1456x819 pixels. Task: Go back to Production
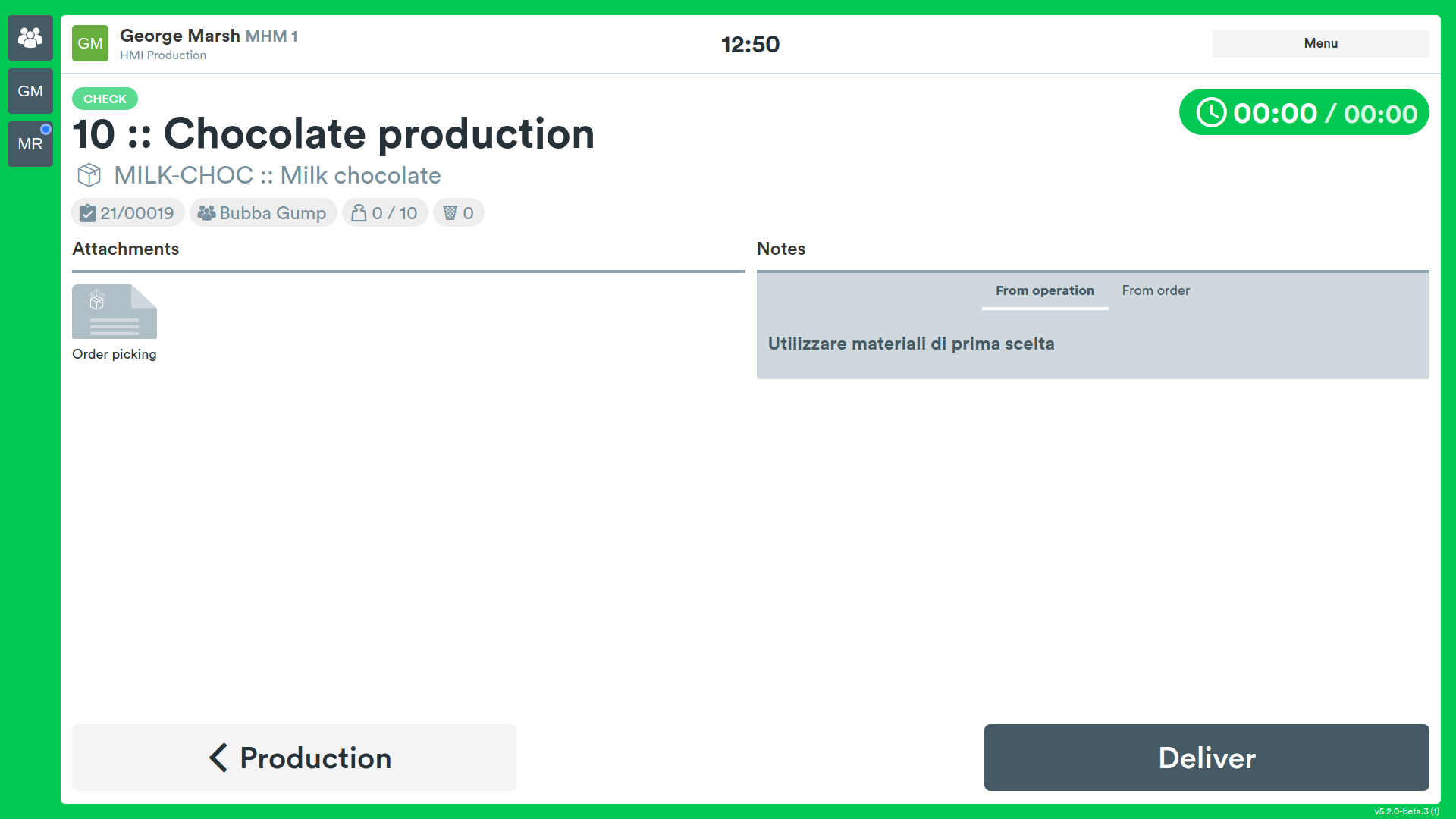[x=294, y=758]
